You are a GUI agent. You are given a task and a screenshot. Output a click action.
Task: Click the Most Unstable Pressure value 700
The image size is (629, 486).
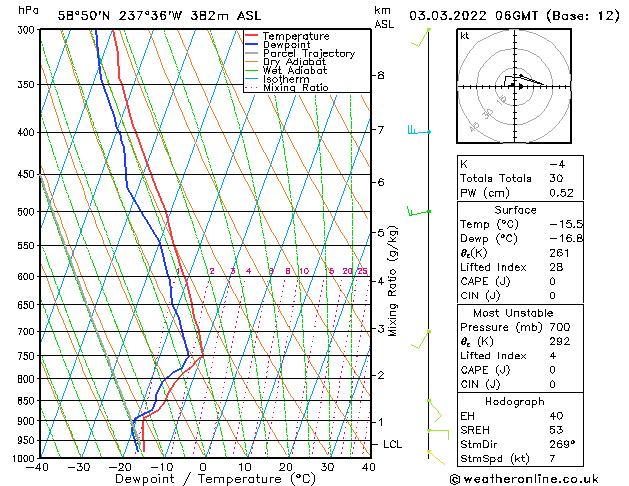coord(560,327)
